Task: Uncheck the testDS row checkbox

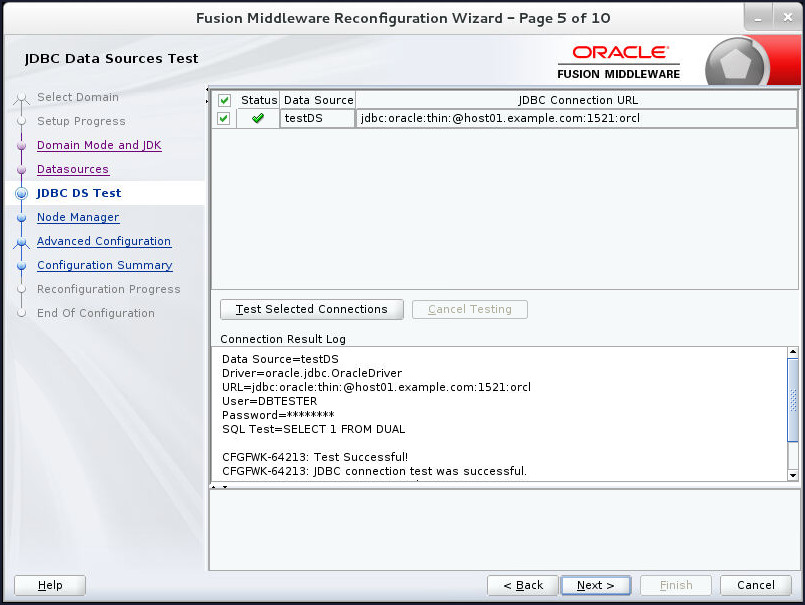Action: (224, 119)
